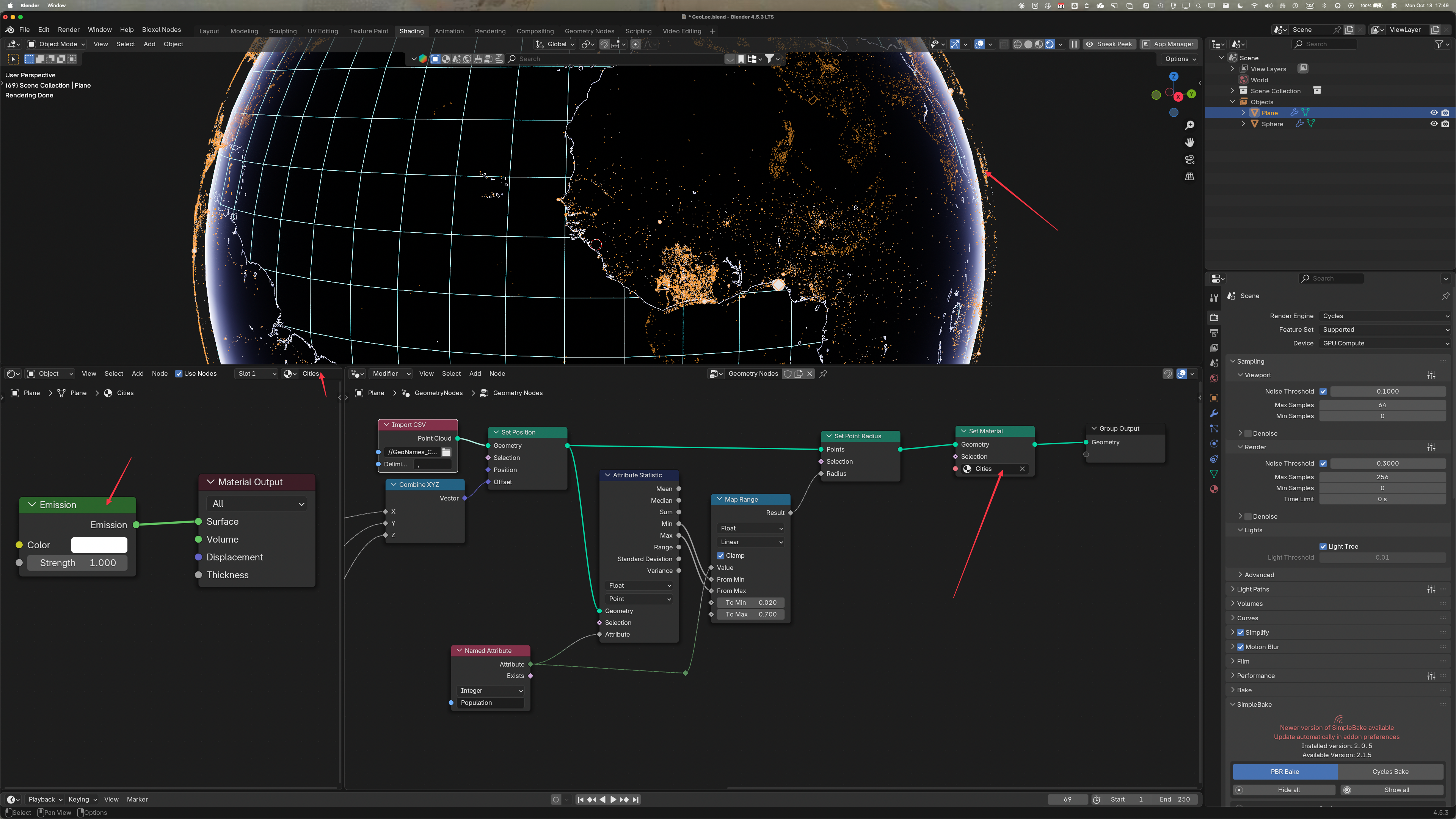Open the Particles properties tab
The image size is (1456, 819).
click(x=1214, y=428)
